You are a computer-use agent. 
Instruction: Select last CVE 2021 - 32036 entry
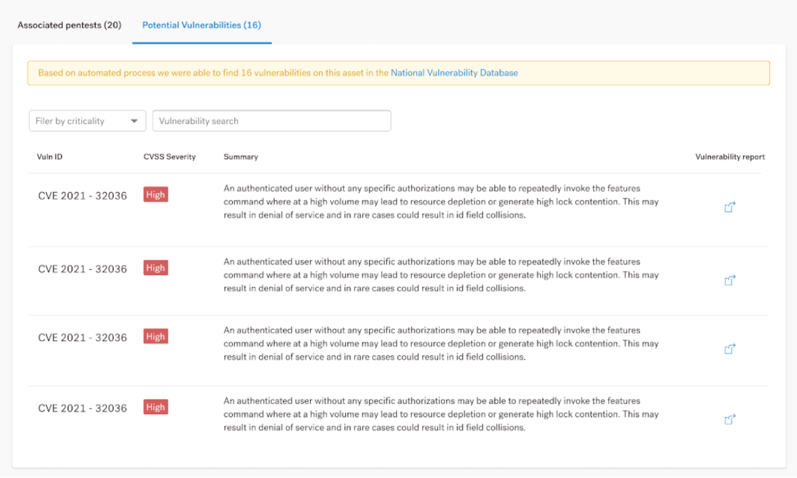82,408
